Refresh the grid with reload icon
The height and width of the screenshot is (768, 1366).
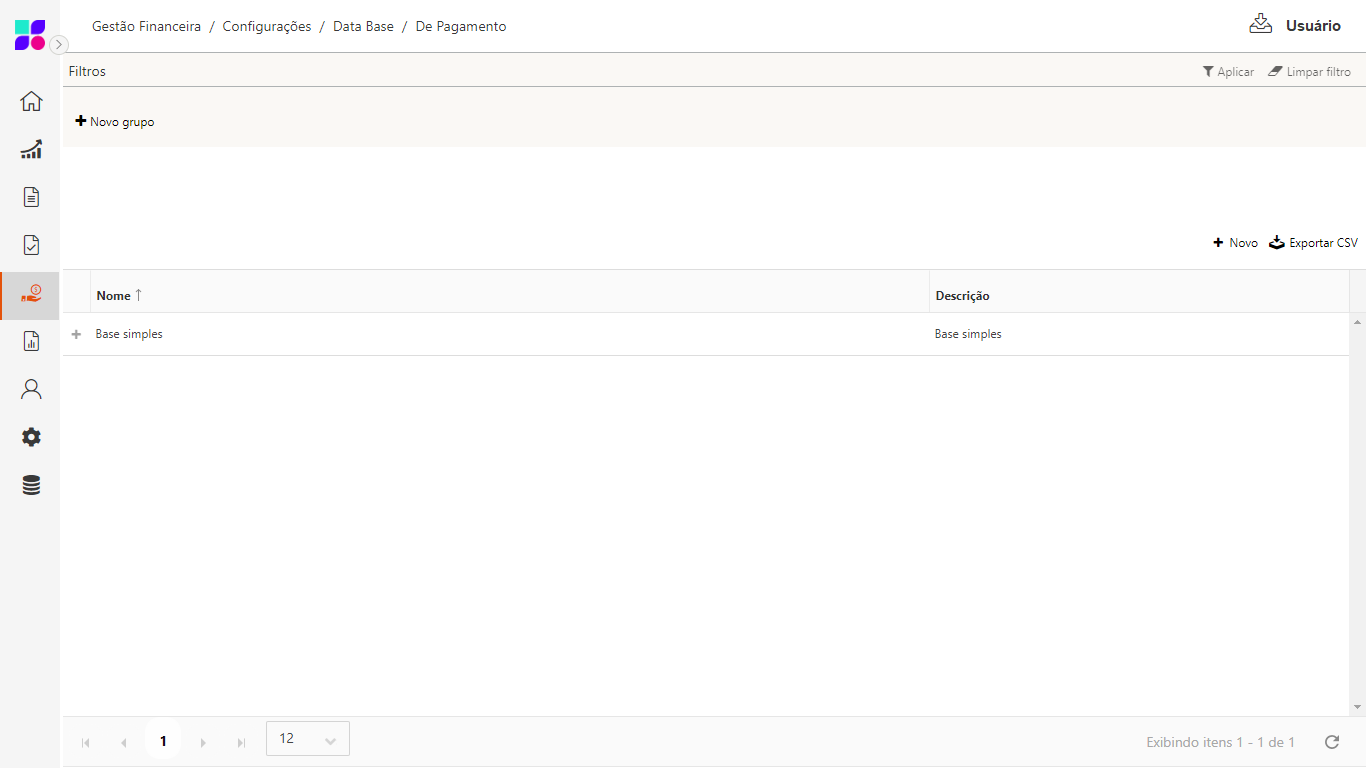[1331, 742]
